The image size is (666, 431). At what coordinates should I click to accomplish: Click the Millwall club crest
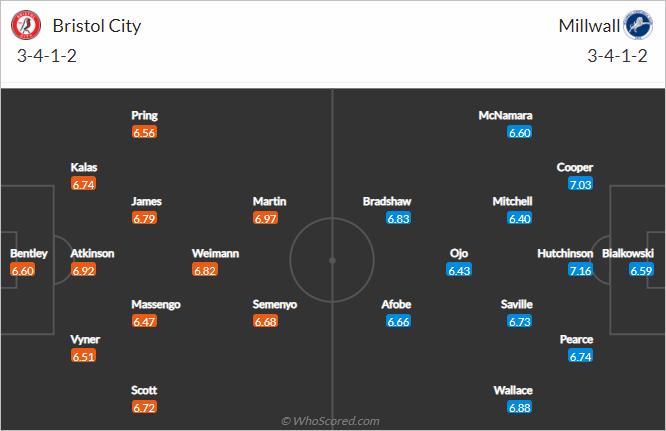[x=638, y=25]
